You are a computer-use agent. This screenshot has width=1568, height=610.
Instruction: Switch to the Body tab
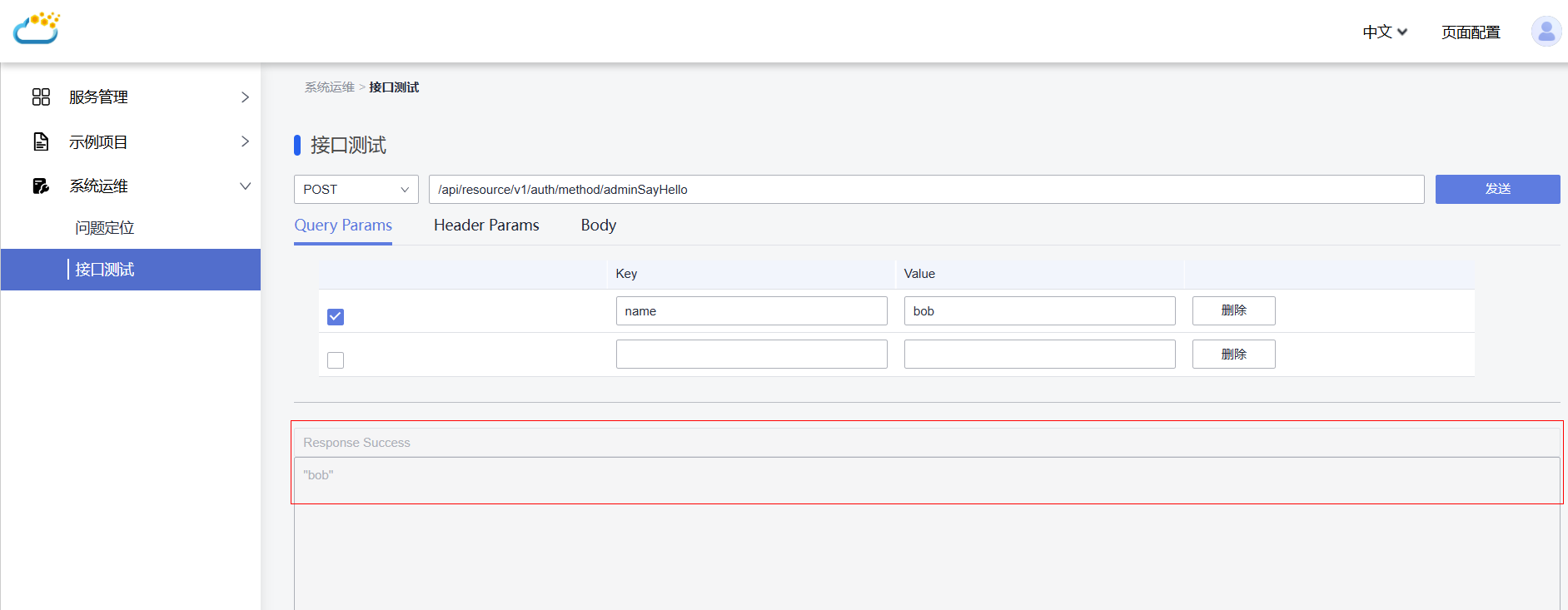click(x=598, y=226)
